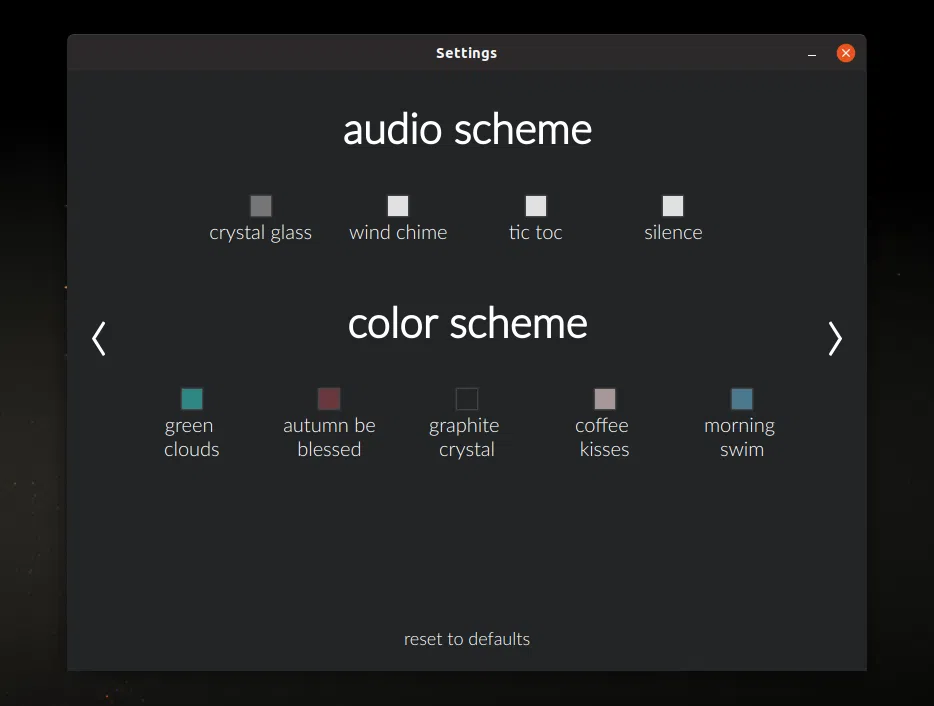The image size is (934, 706).
Task: Pick the graphite crystal color swatch
Action: pos(466,397)
